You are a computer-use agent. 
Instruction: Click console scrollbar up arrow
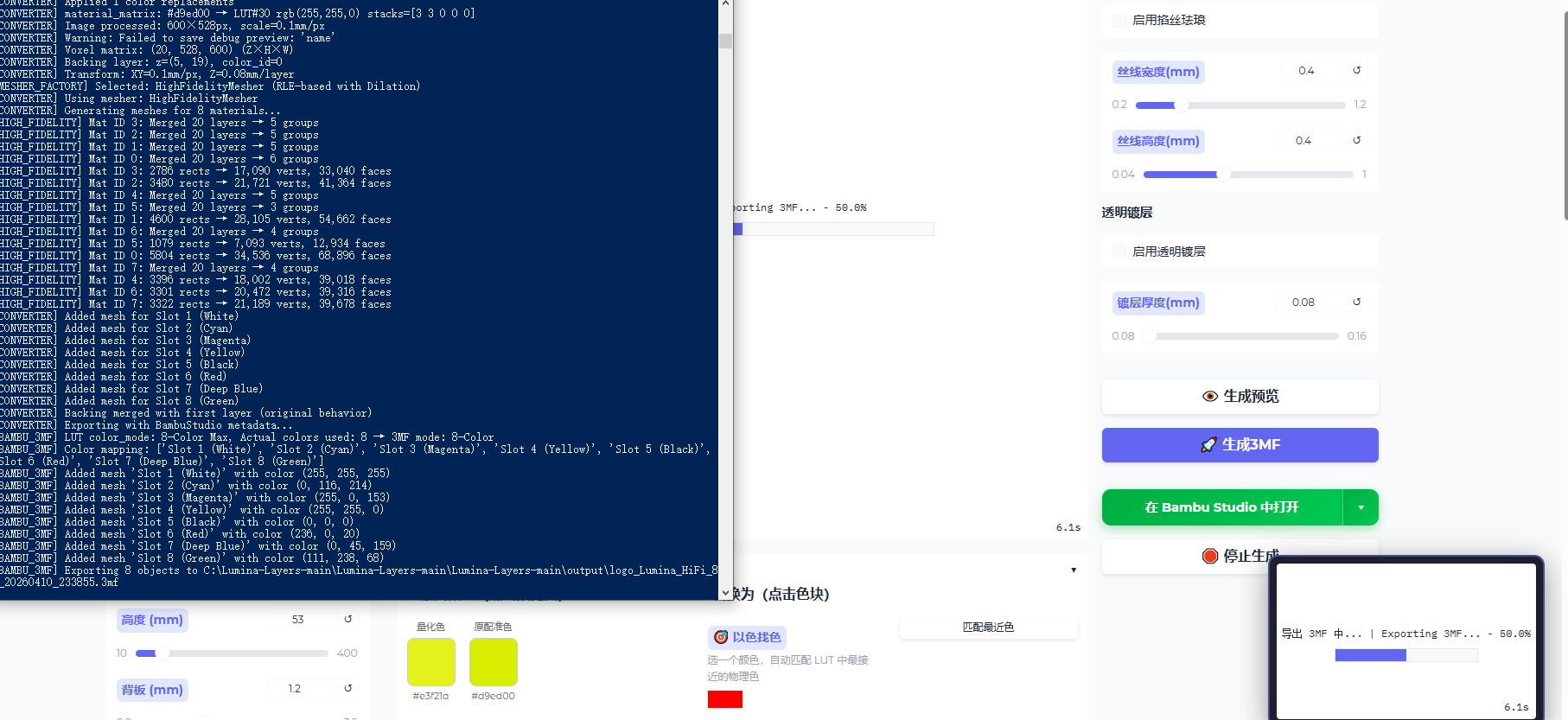tap(725, 4)
